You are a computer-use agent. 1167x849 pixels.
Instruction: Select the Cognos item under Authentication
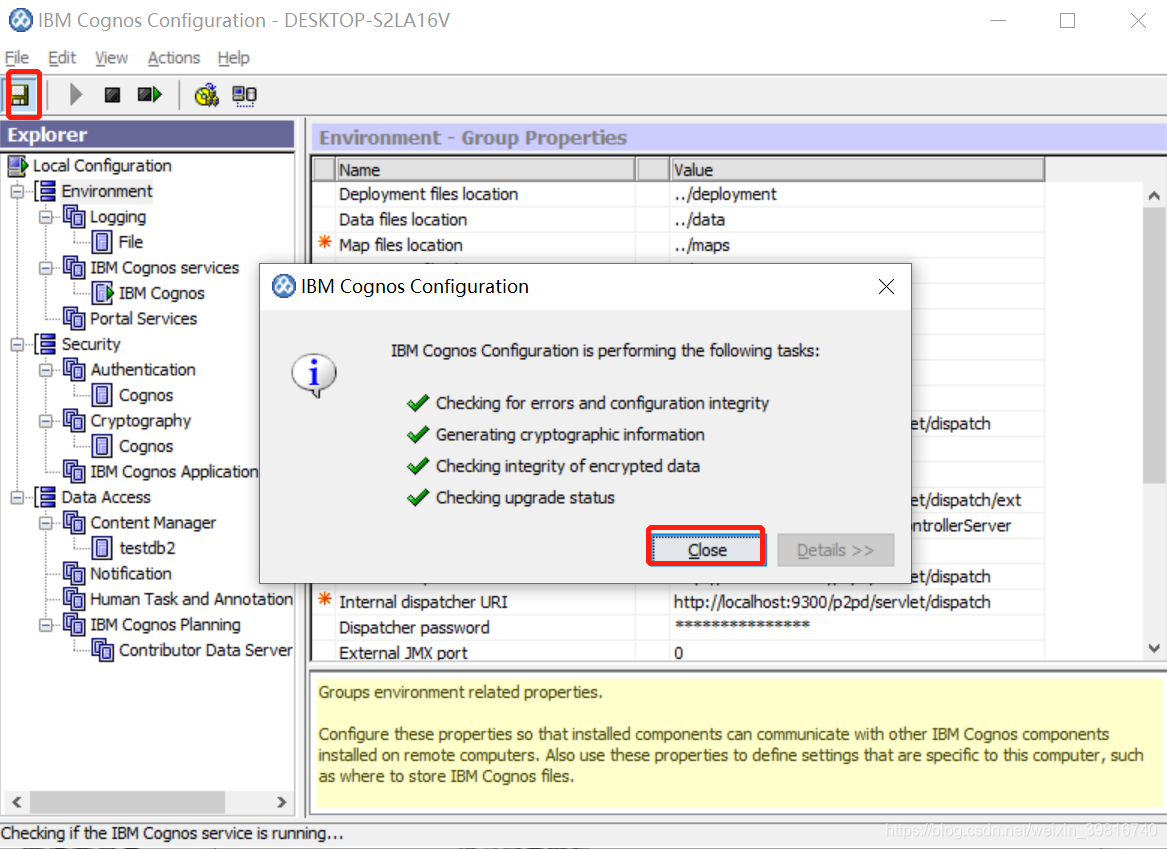pyautogui.click(x=146, y=396)
